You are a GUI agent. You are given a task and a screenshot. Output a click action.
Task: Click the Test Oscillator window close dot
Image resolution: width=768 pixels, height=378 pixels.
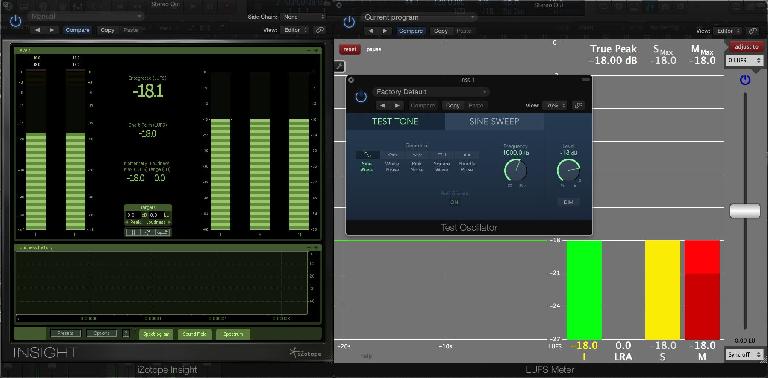[x=351, y=79]
